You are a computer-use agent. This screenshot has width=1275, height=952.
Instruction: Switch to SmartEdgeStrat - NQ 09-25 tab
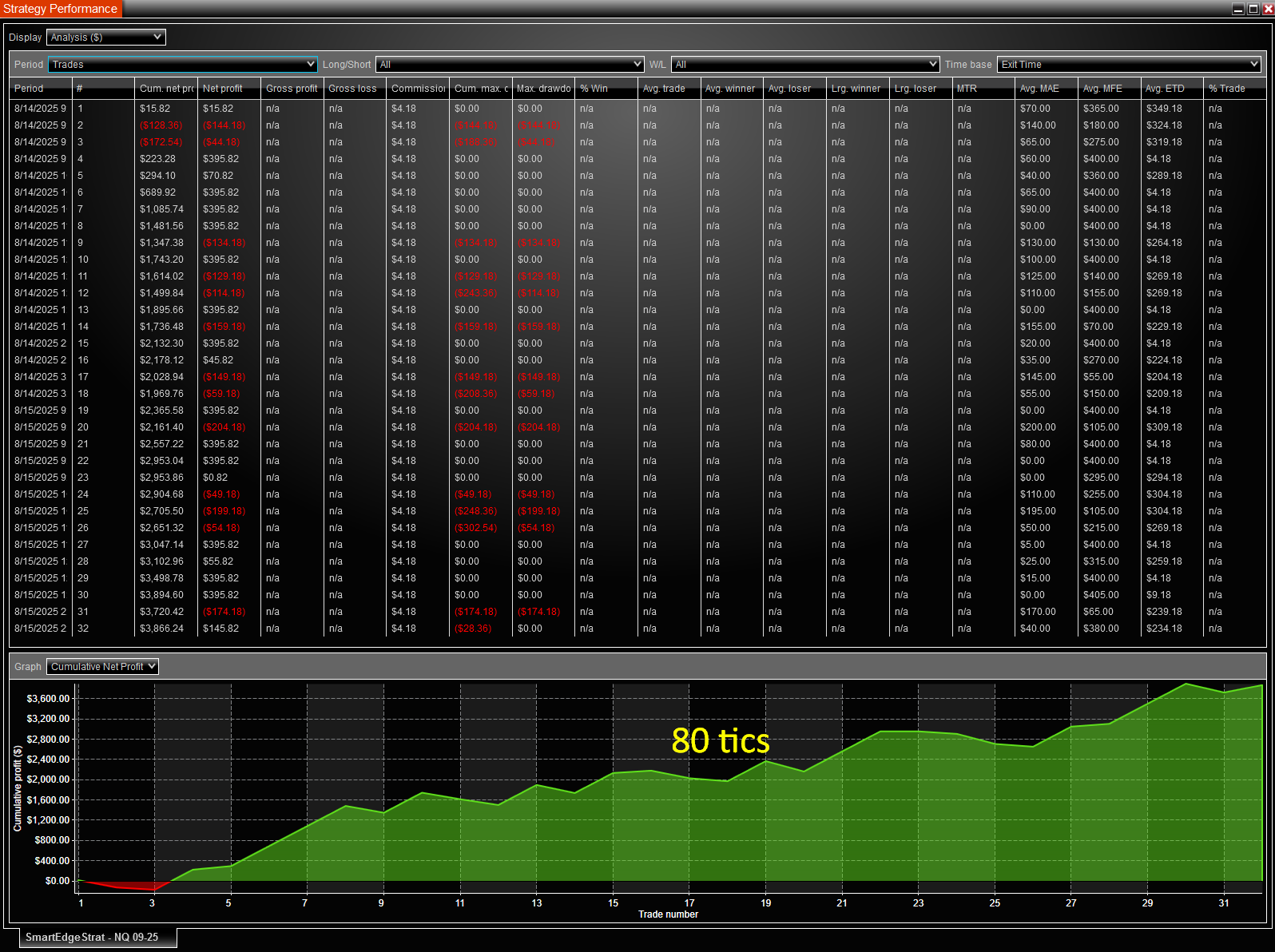click(x=92, y=937)
